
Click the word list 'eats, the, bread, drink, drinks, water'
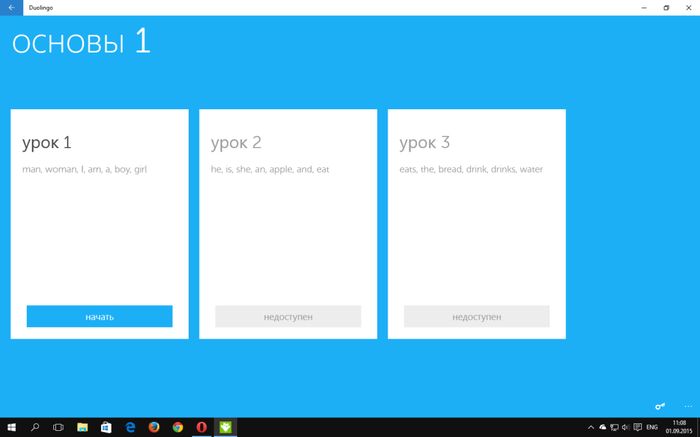click(x=471, y=169)
